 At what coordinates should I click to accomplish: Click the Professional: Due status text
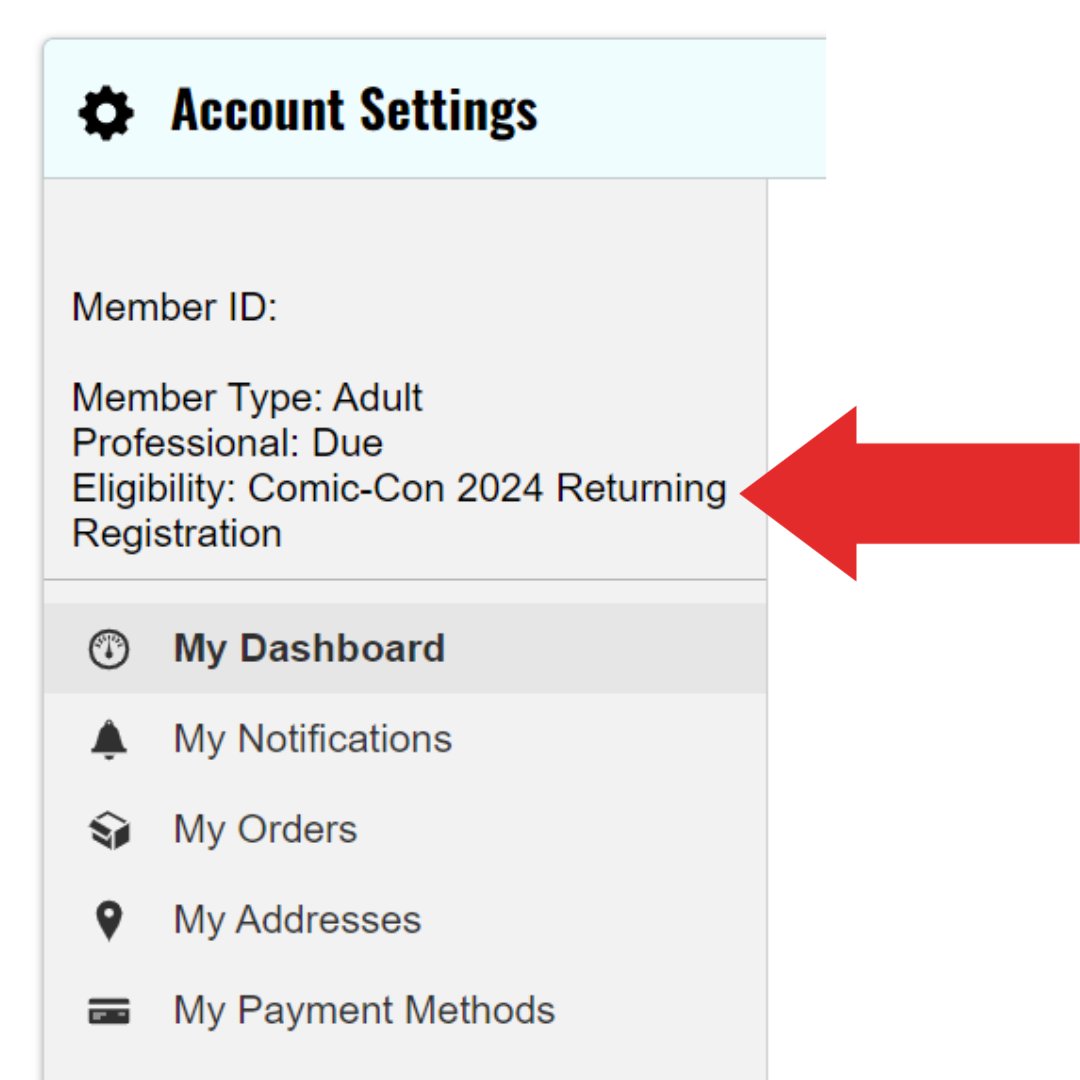(x=227, y=443)
